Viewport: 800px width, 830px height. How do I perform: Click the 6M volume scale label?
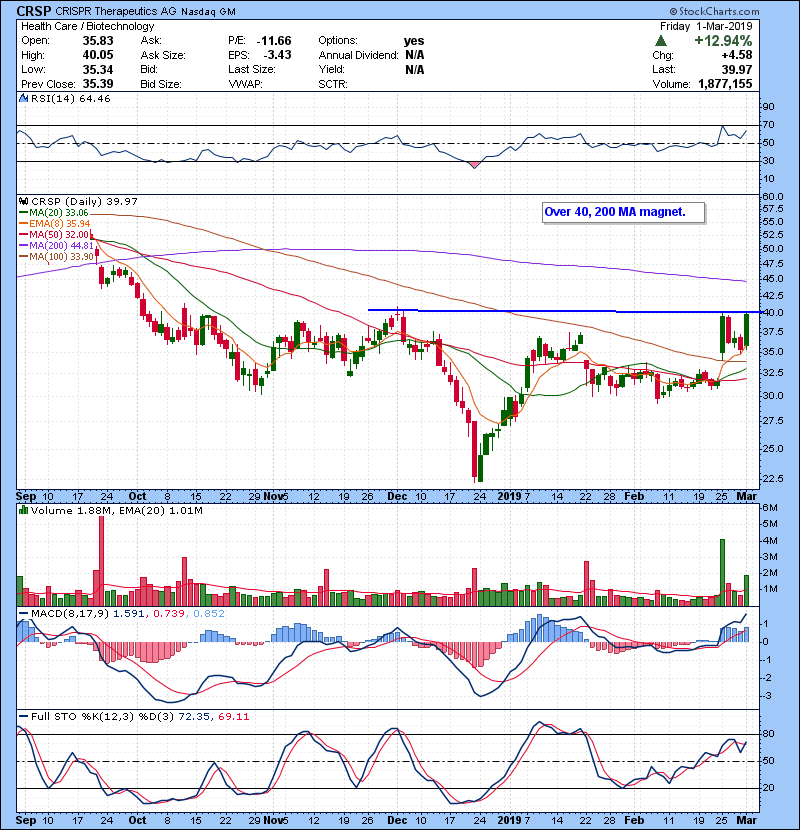click(x=770, y=508)
